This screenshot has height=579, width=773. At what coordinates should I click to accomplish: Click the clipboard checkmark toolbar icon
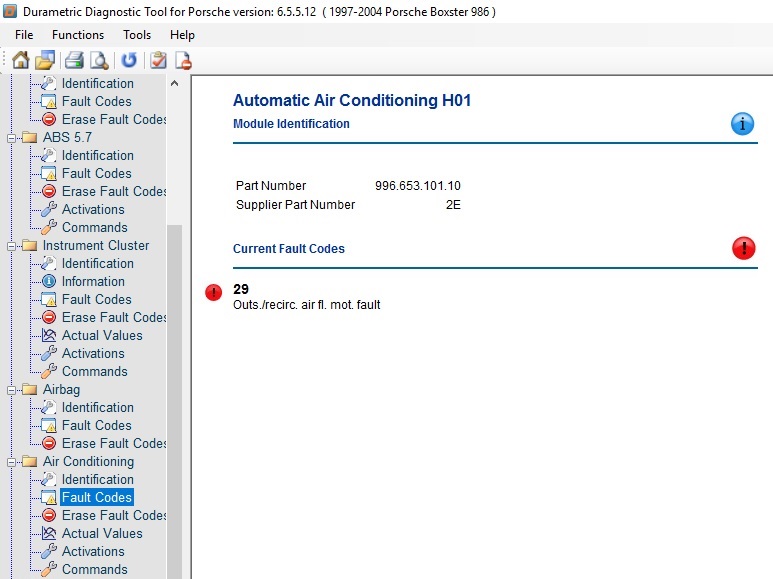pos(158,60)
